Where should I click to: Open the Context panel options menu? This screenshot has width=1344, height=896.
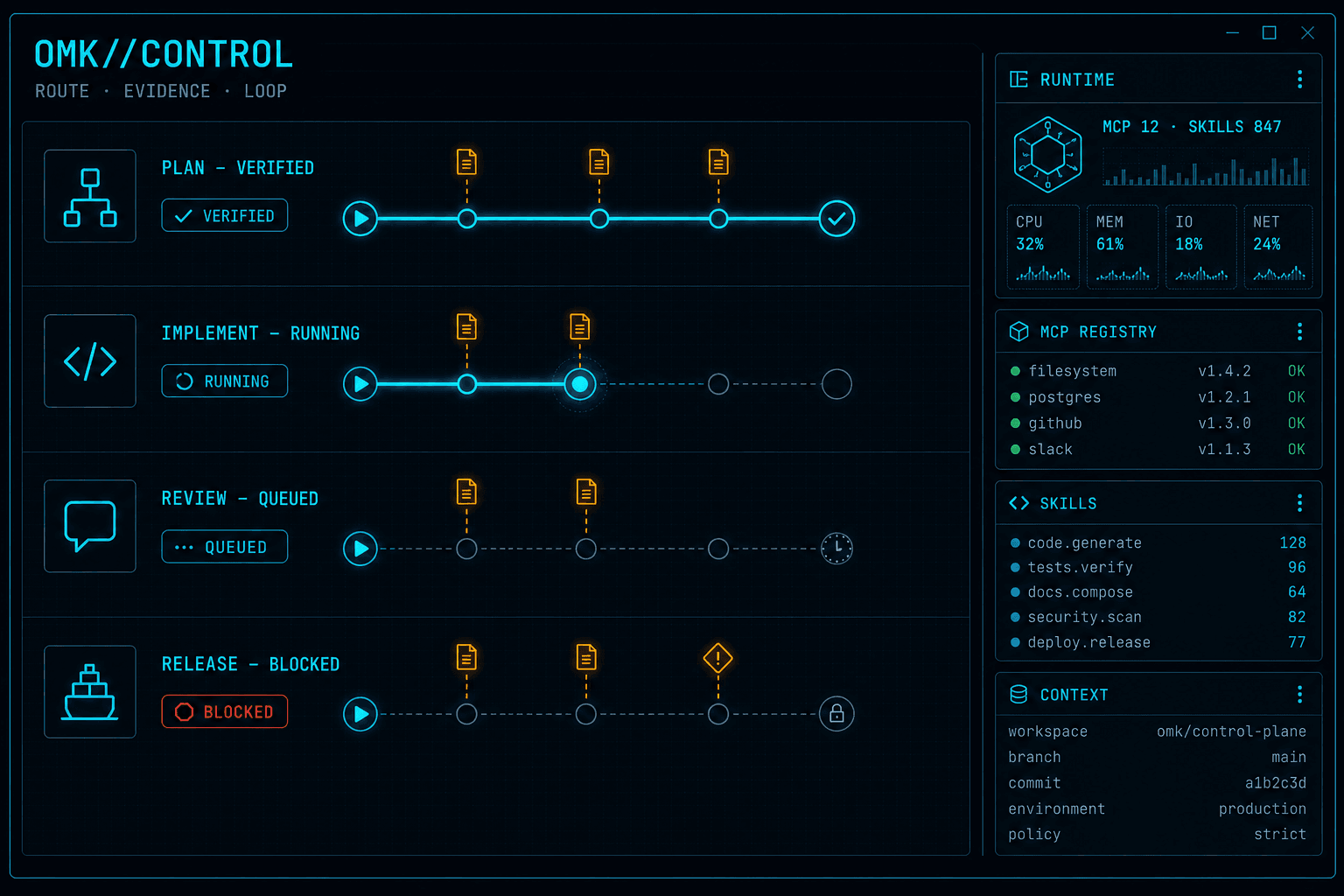[1300, 695]
